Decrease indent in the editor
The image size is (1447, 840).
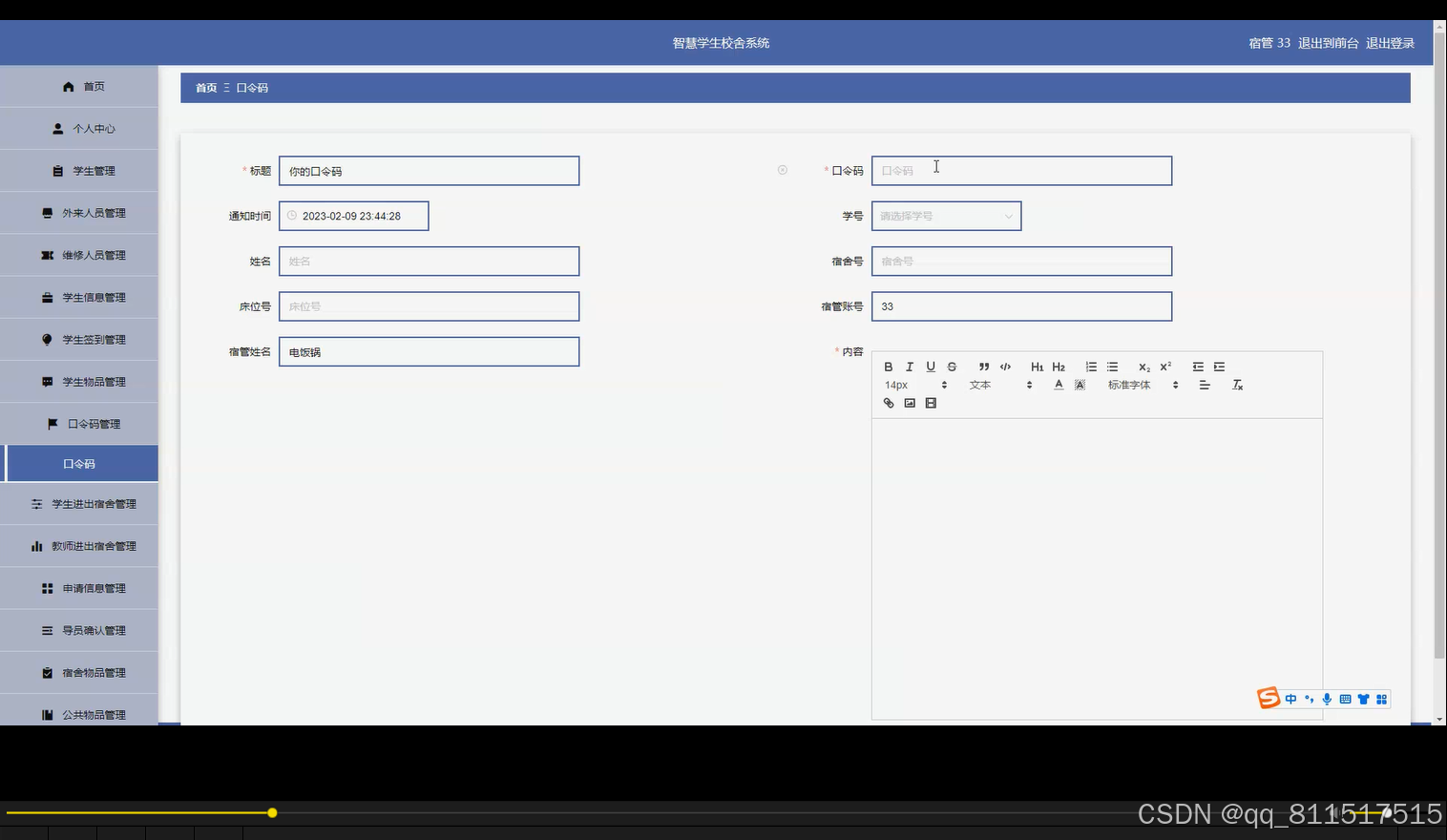click(x=1198, y=367)
